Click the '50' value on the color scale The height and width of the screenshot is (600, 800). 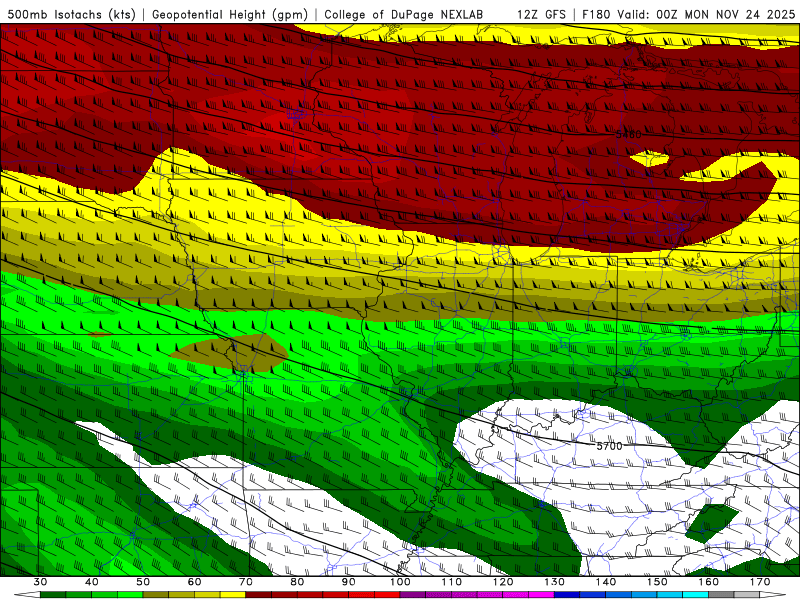click(143, 582)
